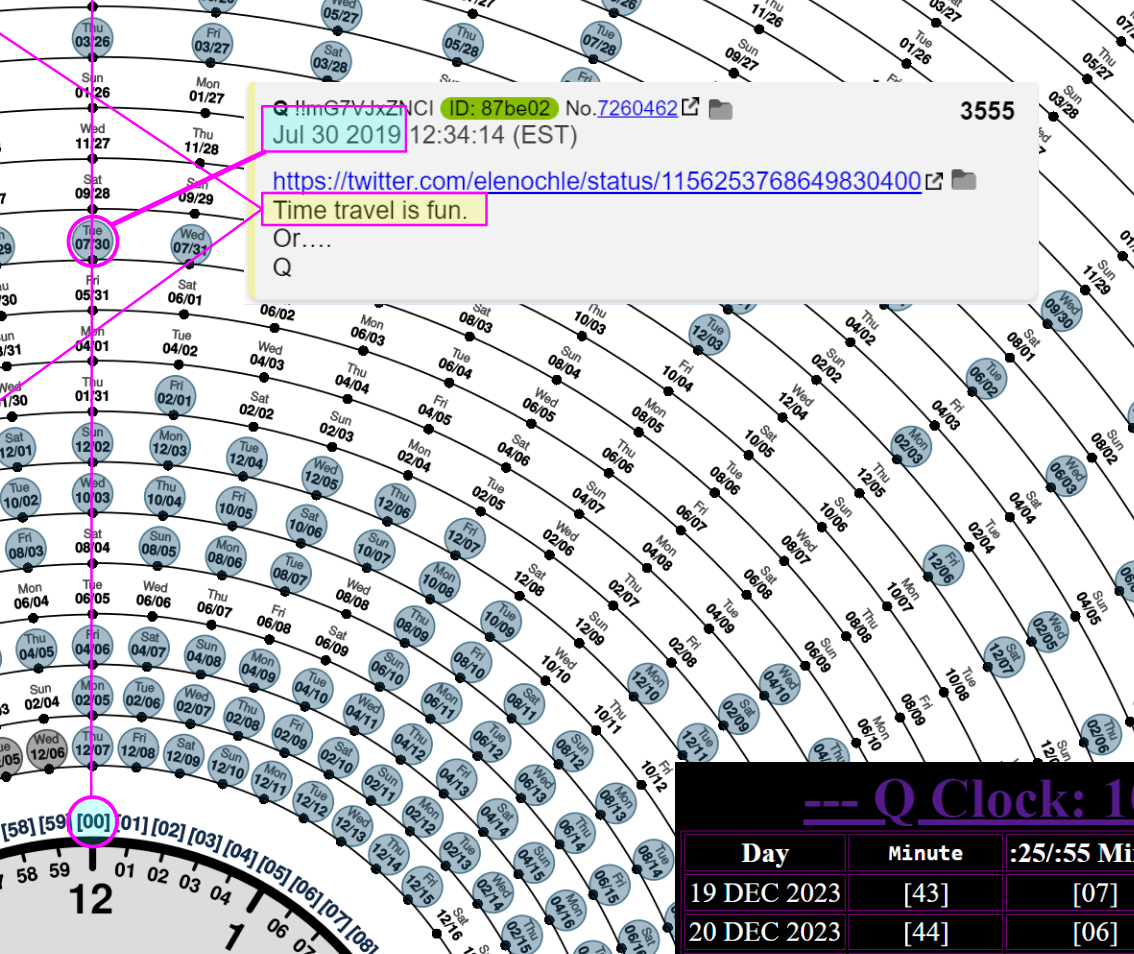
Task: Click the [58] minute marker
Action: coord(18,829)
